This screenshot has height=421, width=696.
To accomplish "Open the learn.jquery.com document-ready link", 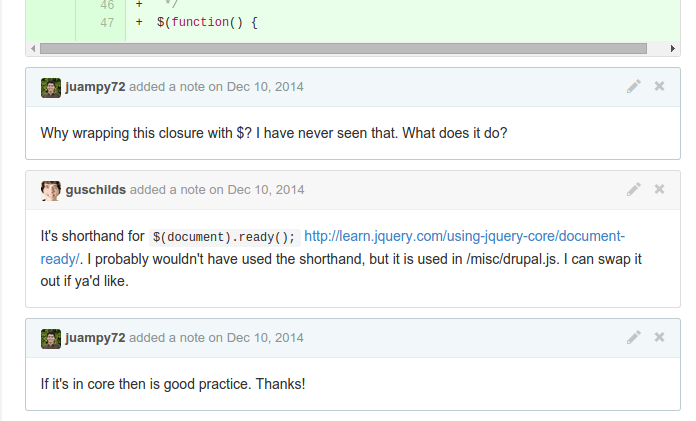I will (x=464, y=236).
